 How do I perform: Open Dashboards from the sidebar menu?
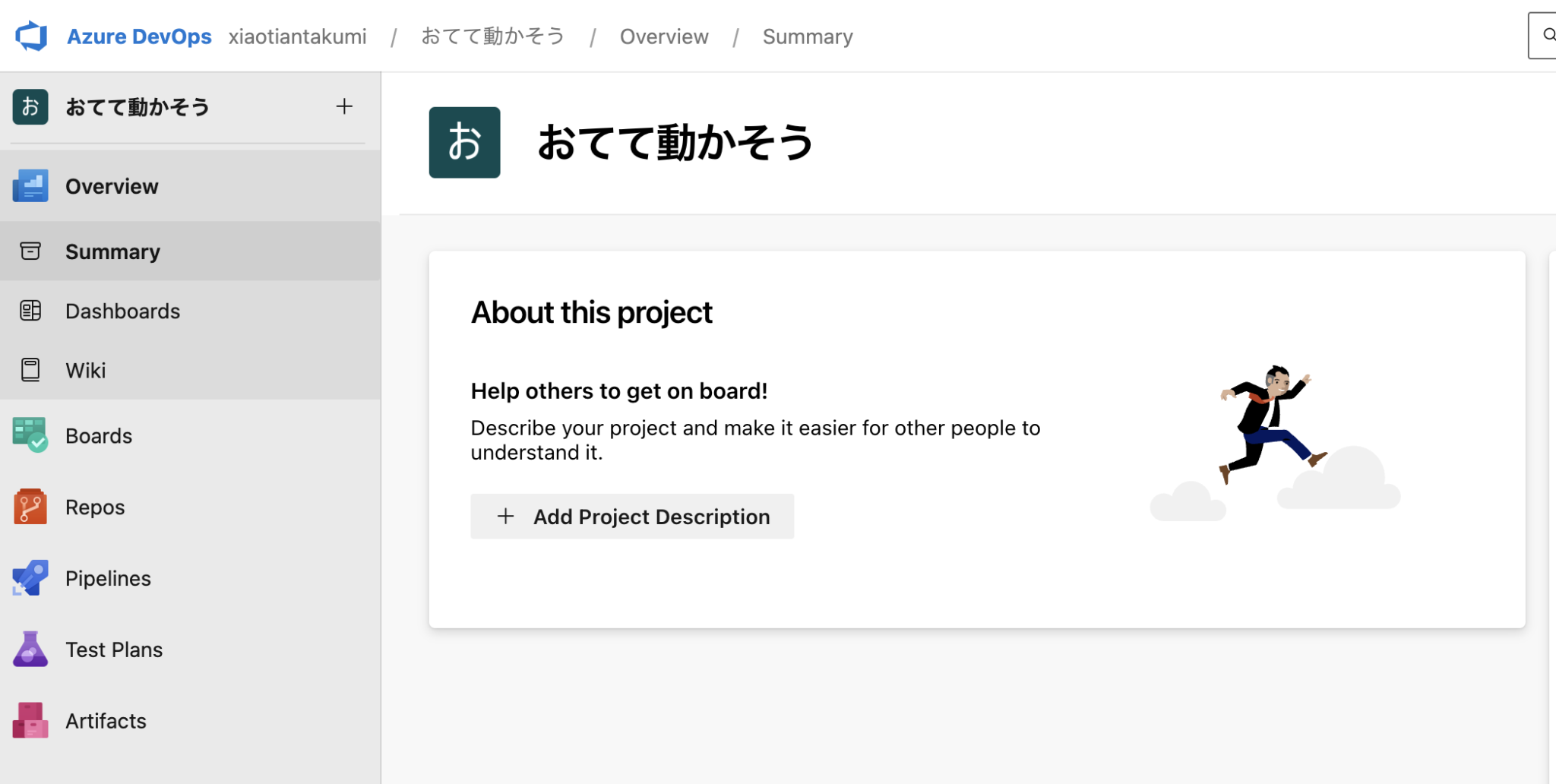(x=190, y=311)
